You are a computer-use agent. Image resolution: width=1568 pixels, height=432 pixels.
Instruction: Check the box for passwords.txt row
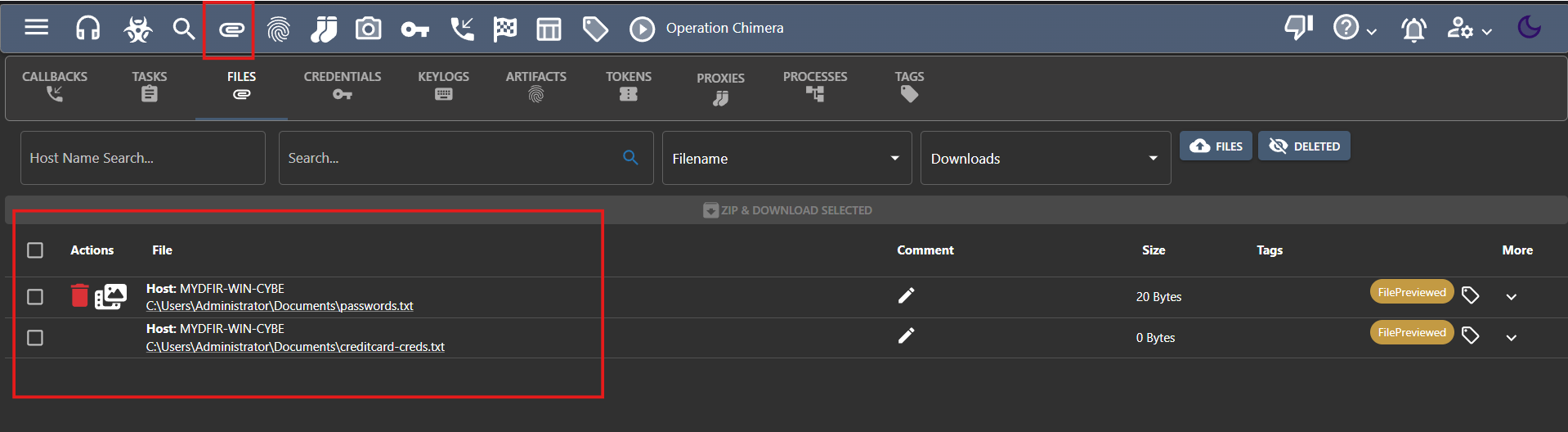click(x=35, y=296)
